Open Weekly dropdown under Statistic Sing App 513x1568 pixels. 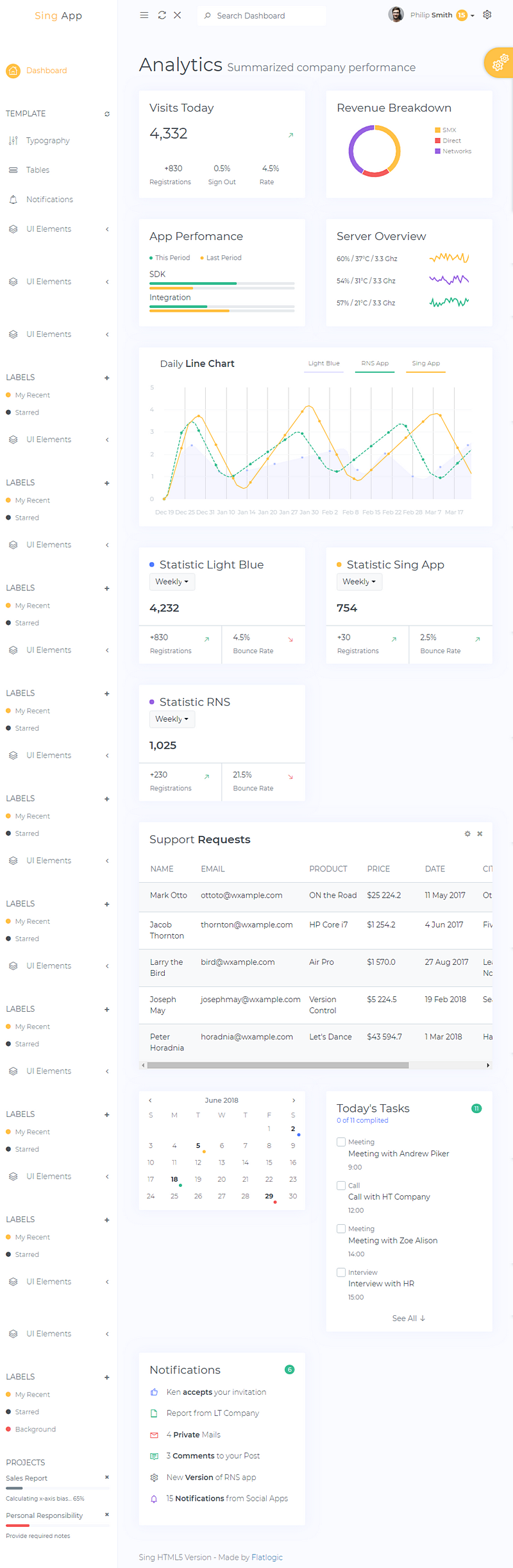(x=359, y=582)
